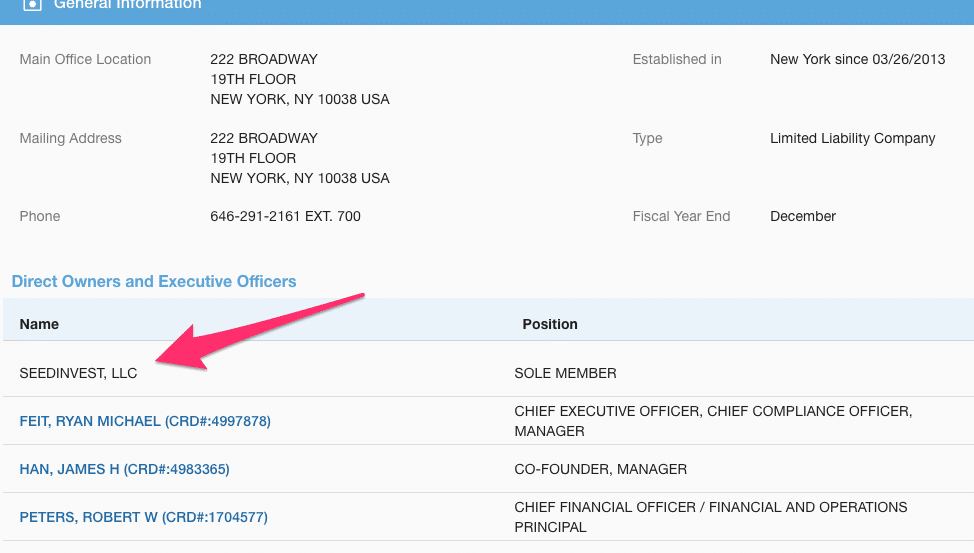Open PETERS, ROBERT W CRD link
The image size is (974, 553).
point(143,517)
